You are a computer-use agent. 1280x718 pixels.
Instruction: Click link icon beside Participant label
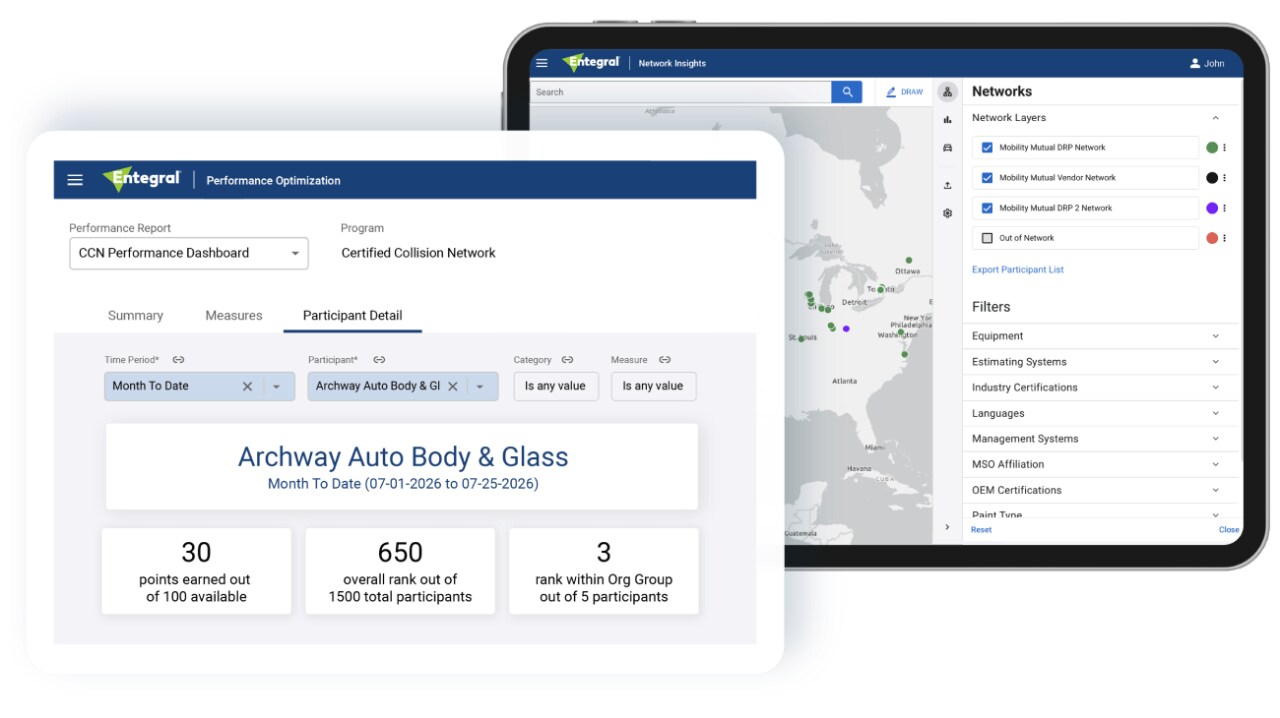coord(379,360)
